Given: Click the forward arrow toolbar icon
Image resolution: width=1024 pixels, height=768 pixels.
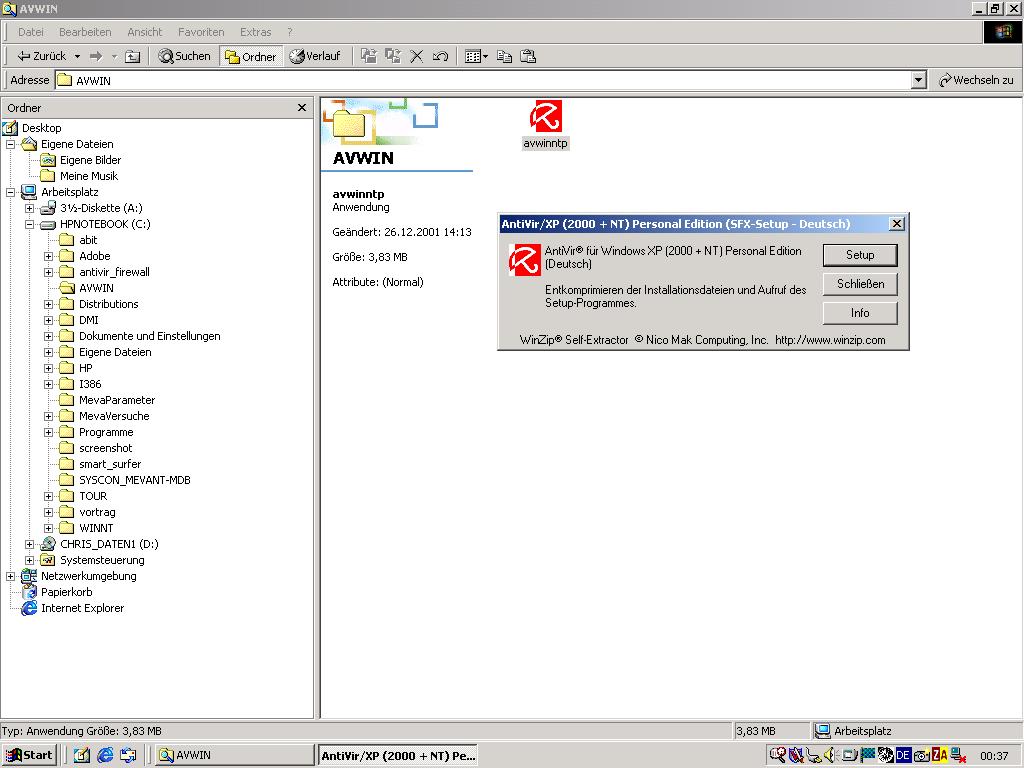Looking at the screenshot, I should tap(96, 57).
